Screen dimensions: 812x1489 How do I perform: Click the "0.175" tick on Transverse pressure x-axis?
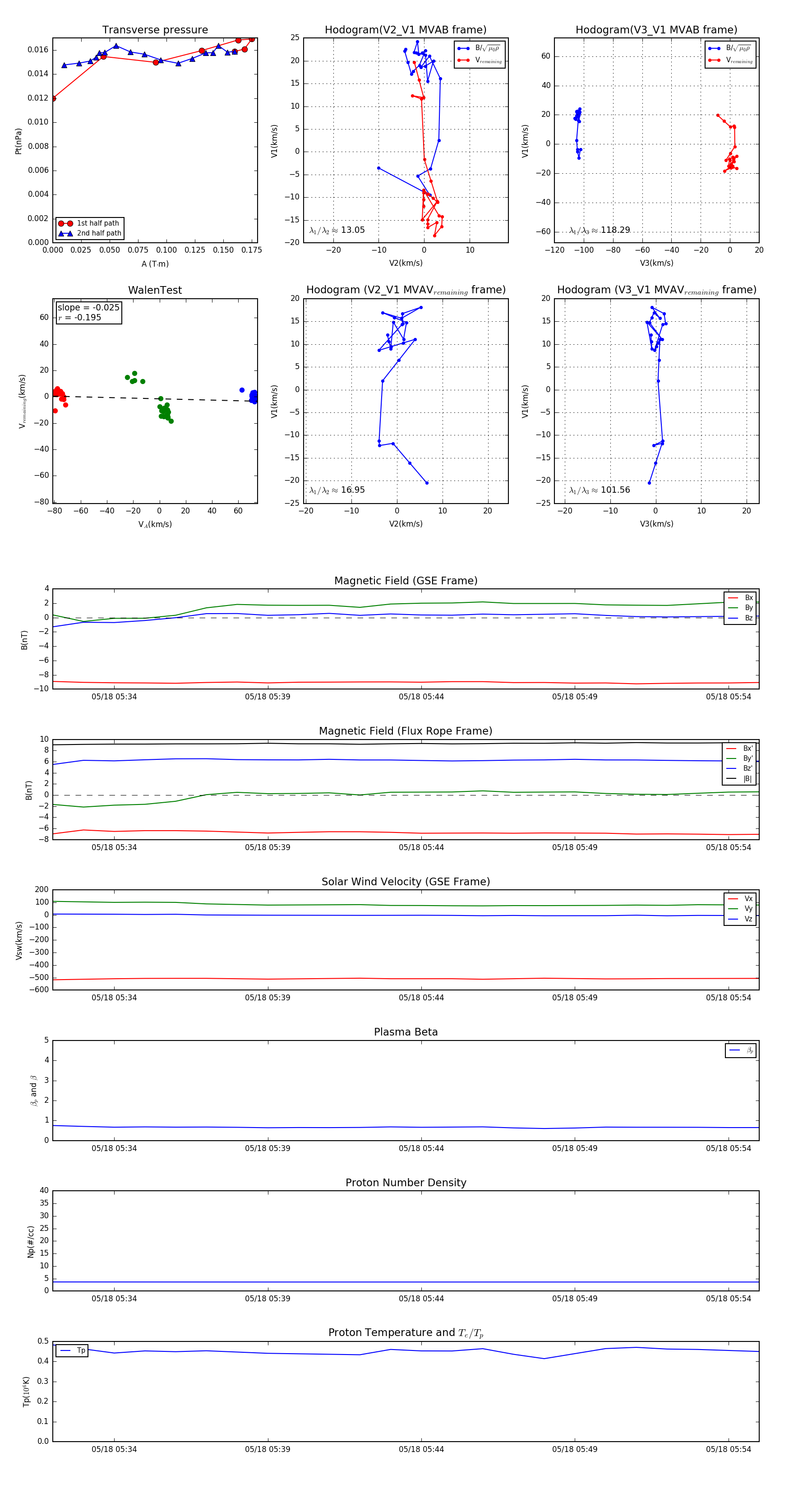pyautogui.click(x=251, y=250)
